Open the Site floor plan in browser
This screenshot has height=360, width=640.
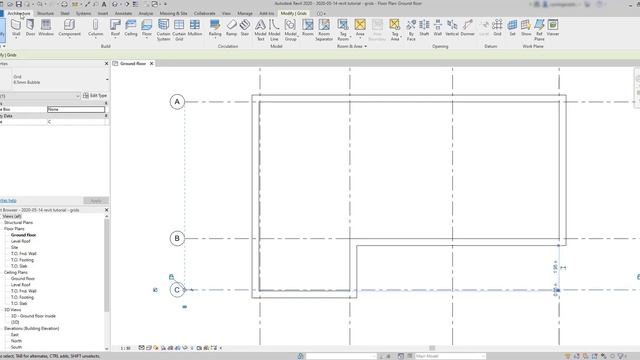coord(14,247)
